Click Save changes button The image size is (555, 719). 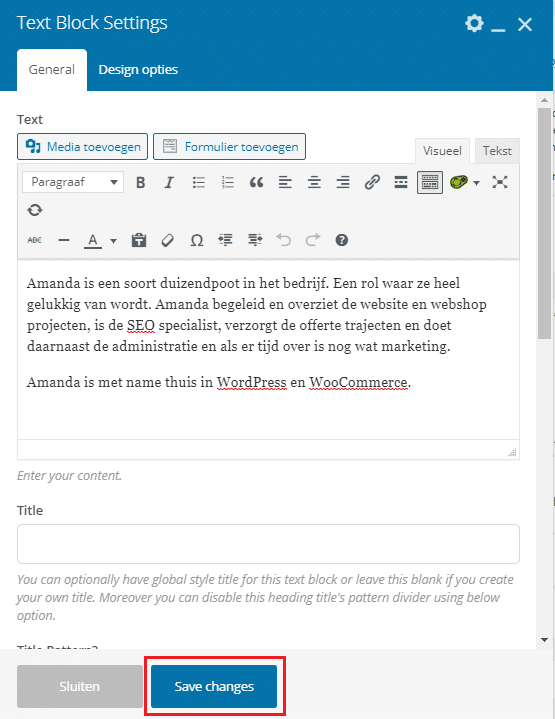(214, 686)
